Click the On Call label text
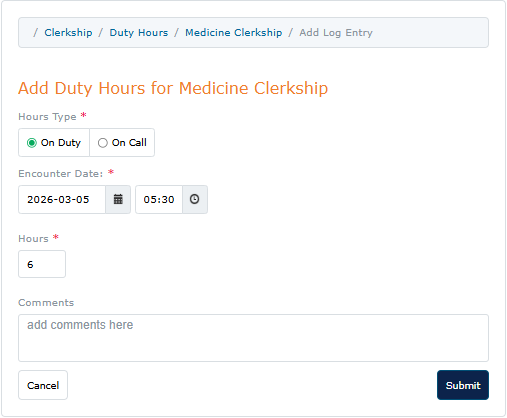 point(129,143)
